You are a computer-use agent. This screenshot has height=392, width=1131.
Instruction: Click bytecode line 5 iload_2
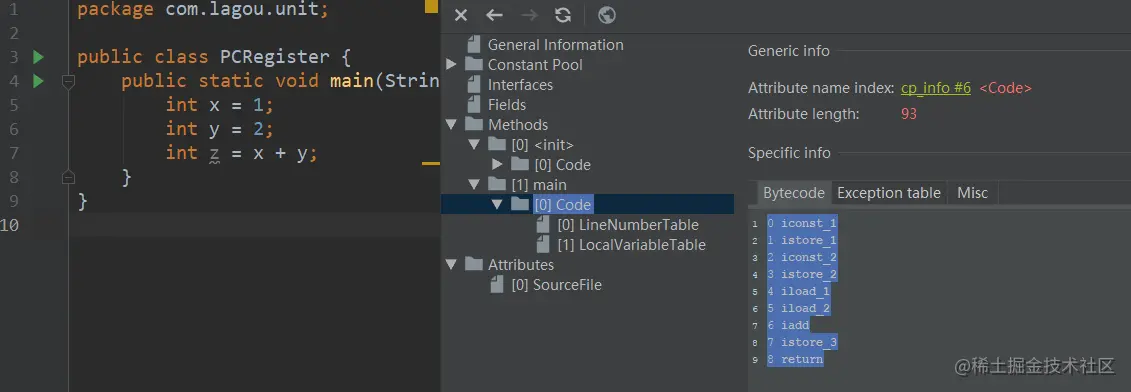point(798,308)
